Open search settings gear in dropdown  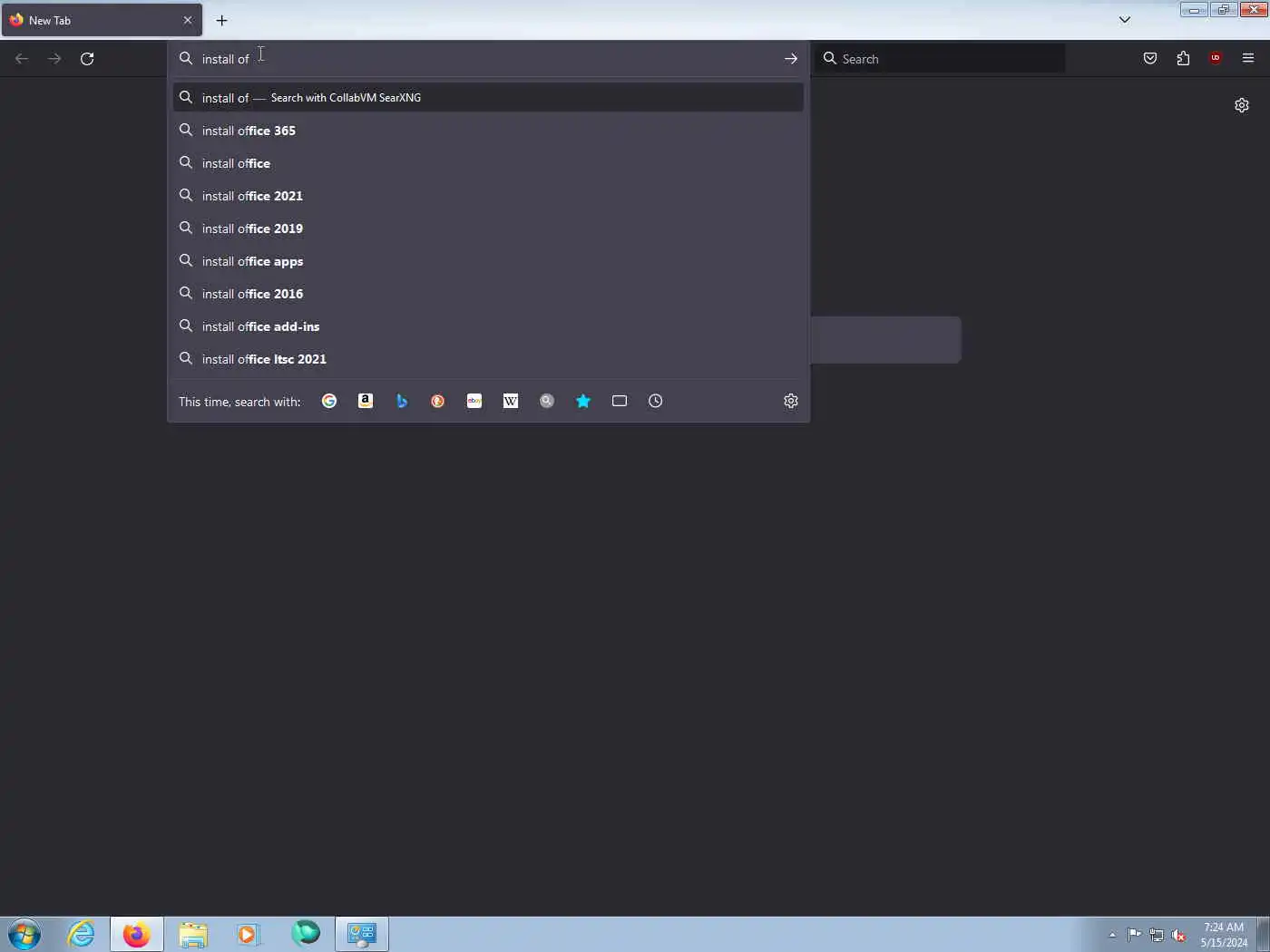(x=791, y=401)
